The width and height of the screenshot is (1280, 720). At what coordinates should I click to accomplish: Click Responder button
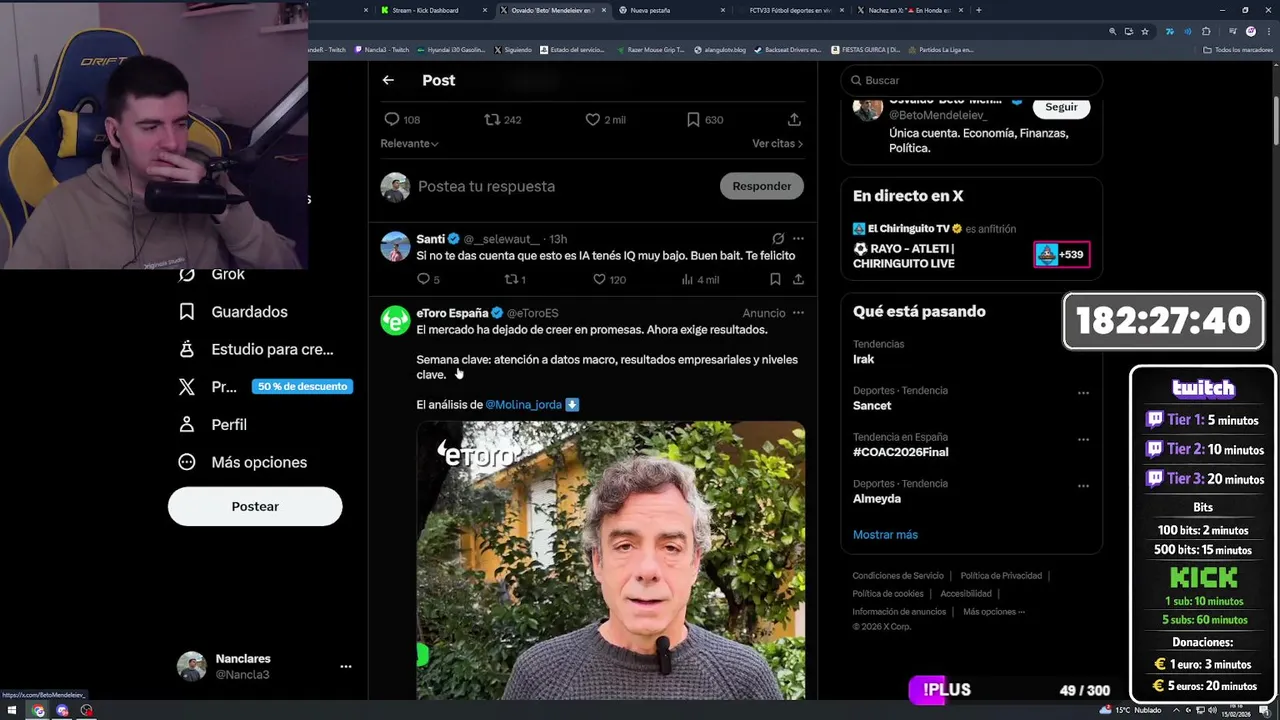(x=761, y=186)
